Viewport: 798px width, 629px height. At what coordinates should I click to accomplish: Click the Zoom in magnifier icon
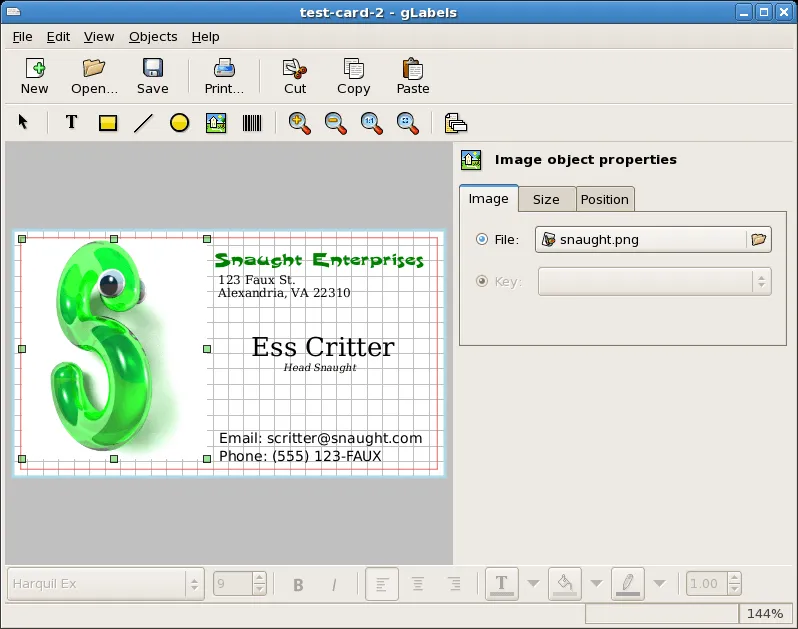pyautogui.click(x=299, y=123)
